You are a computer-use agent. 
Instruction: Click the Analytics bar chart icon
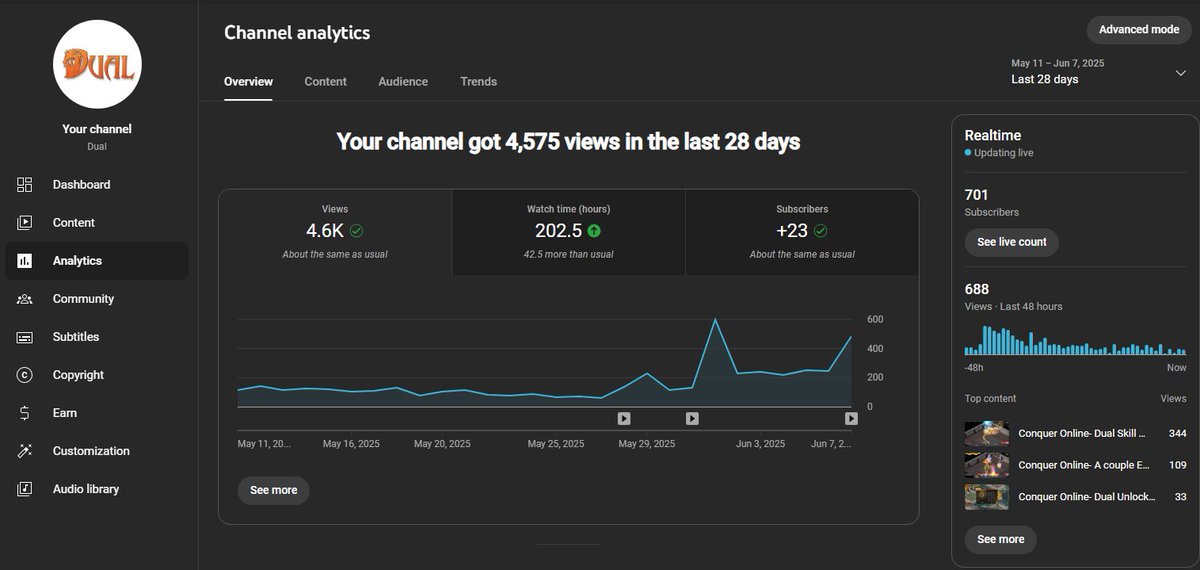tap(25, 260)
